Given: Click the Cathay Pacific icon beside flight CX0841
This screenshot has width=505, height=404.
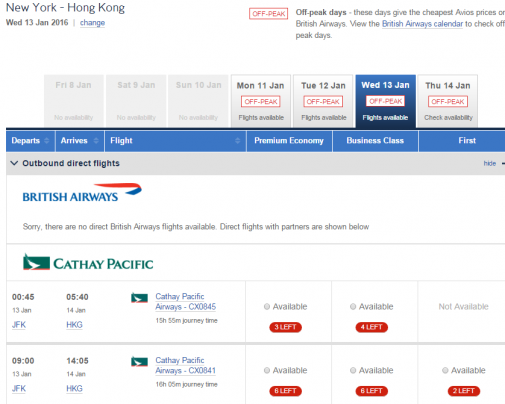Looking at the screenshot, I should (139, 362).
